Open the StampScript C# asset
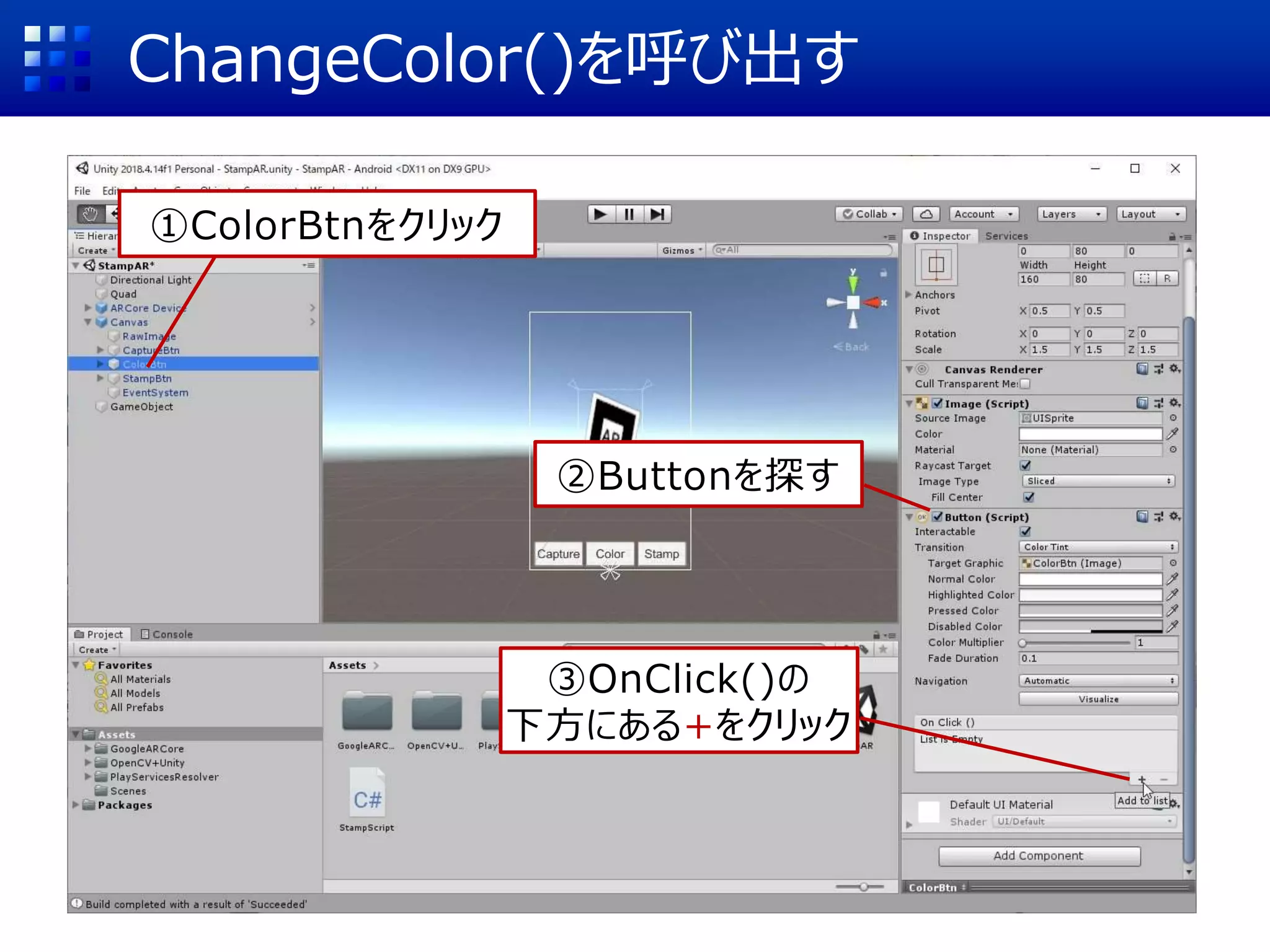1270x952 pixels. 367,800
